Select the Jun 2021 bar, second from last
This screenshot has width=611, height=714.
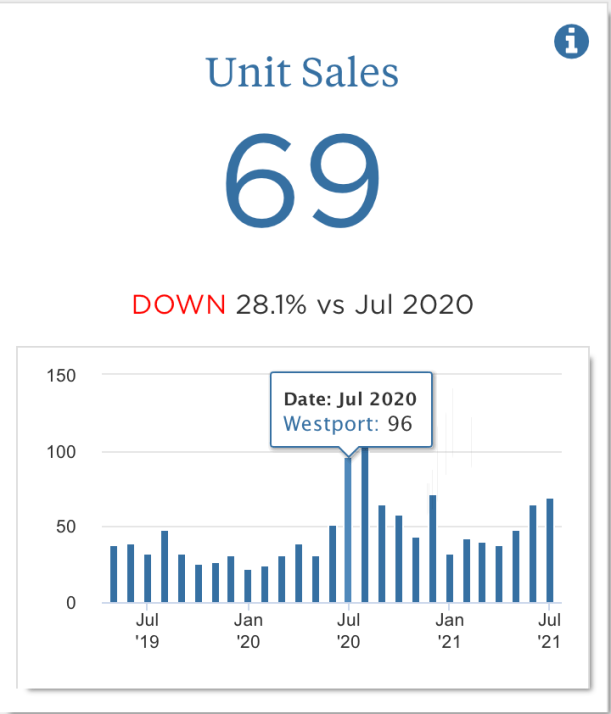533,554
